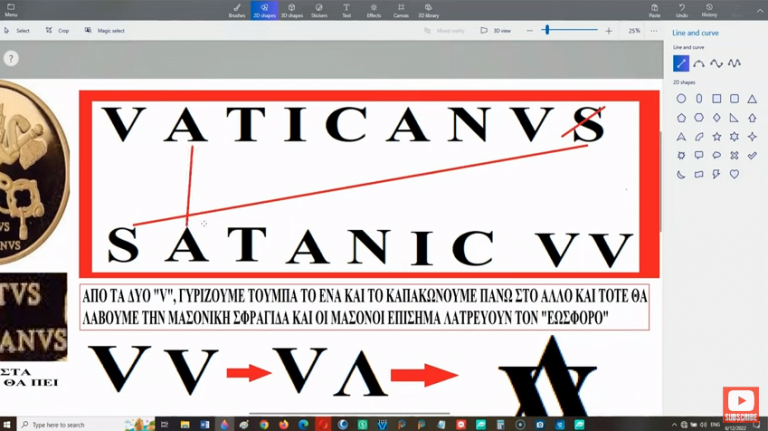Select the six-point star shape

tap(734, 137)
